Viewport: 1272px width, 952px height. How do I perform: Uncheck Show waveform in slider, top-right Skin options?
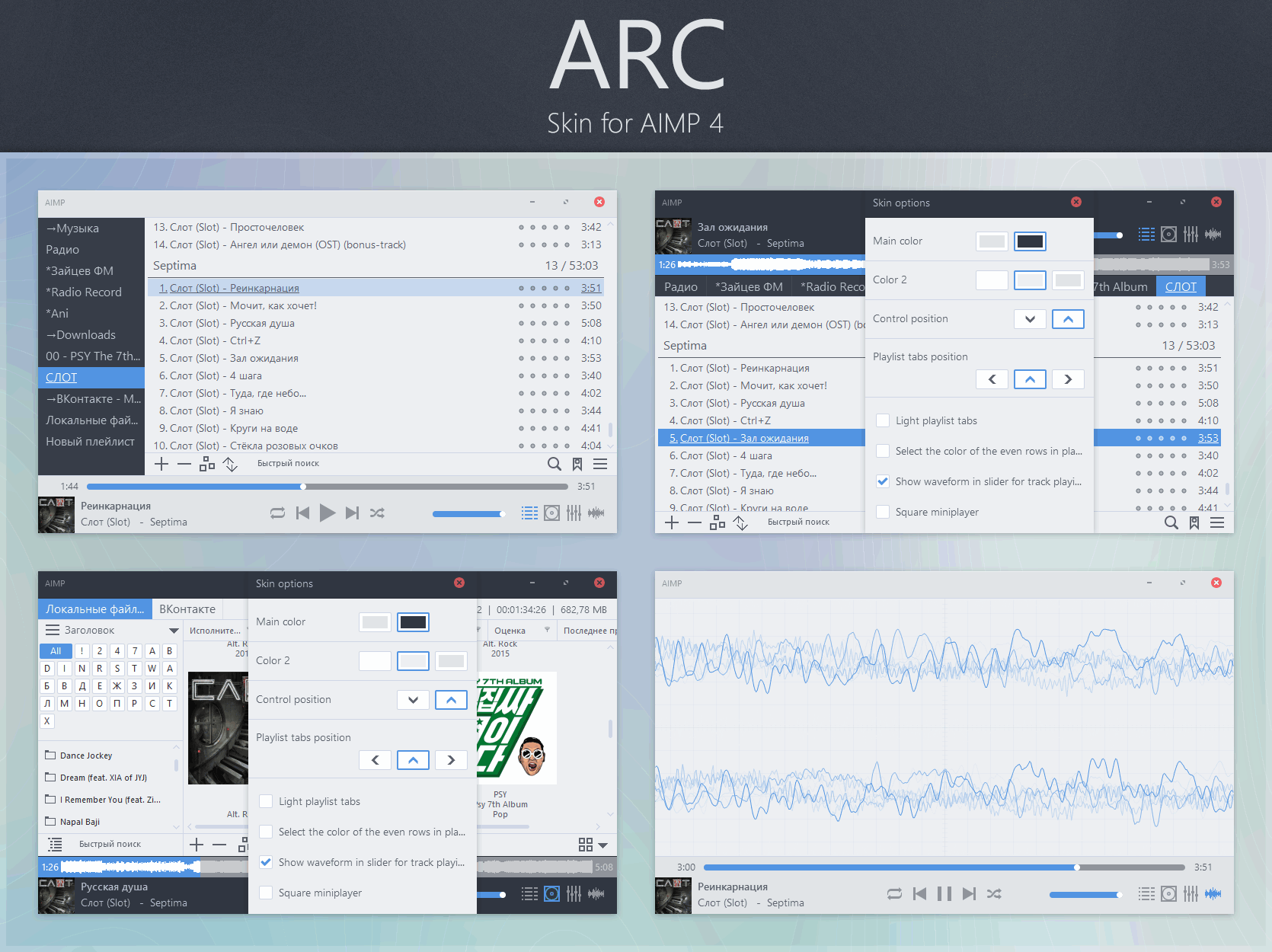(x=883, y=481)
